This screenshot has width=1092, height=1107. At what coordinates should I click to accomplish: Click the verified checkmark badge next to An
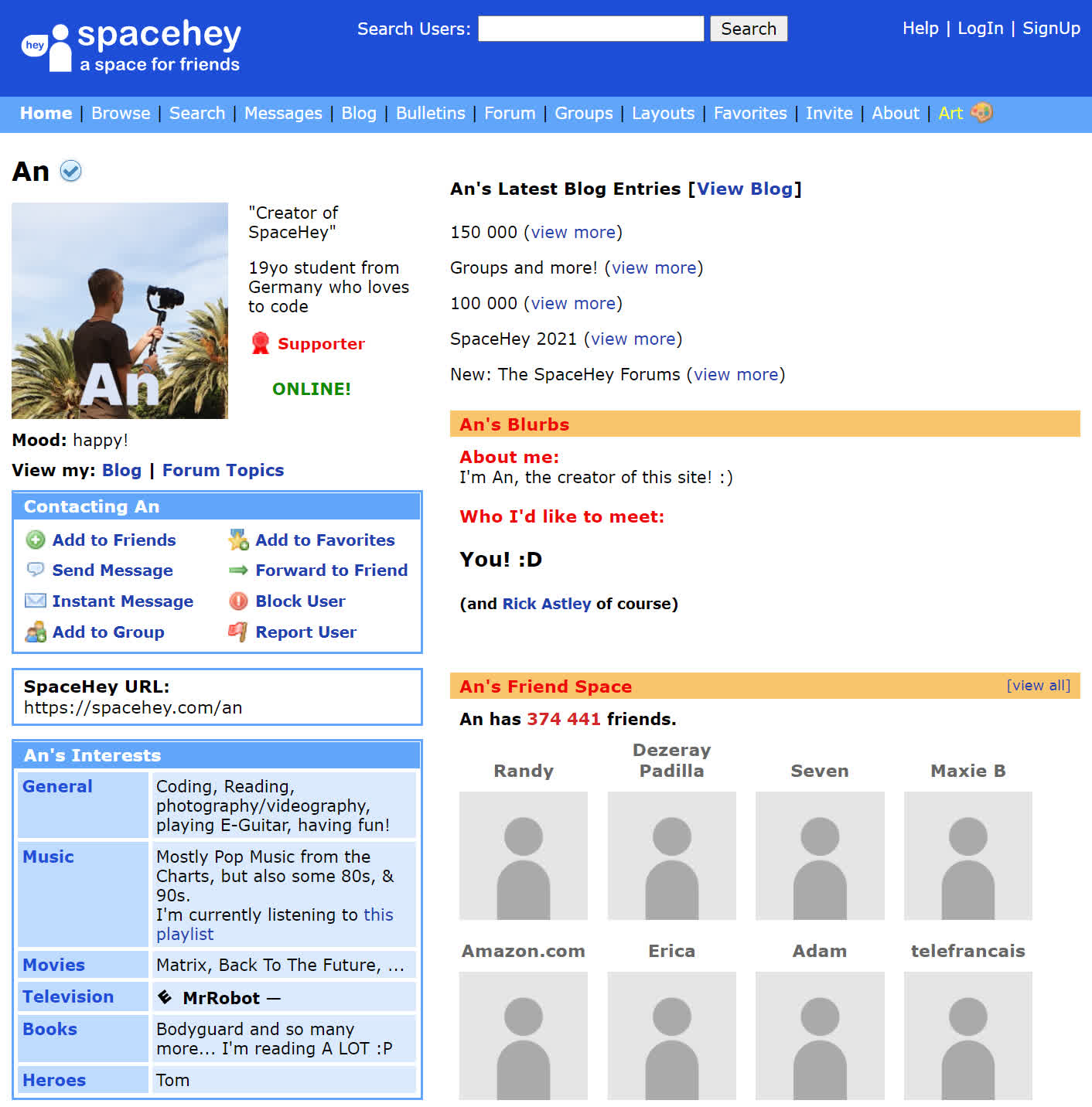click(70, 171)
